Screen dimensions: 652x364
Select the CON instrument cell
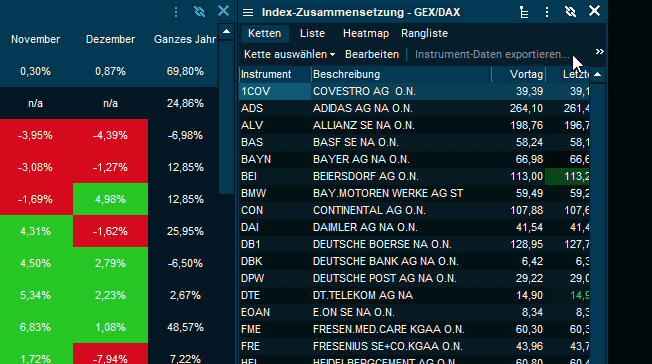click(x=275, y=210)
